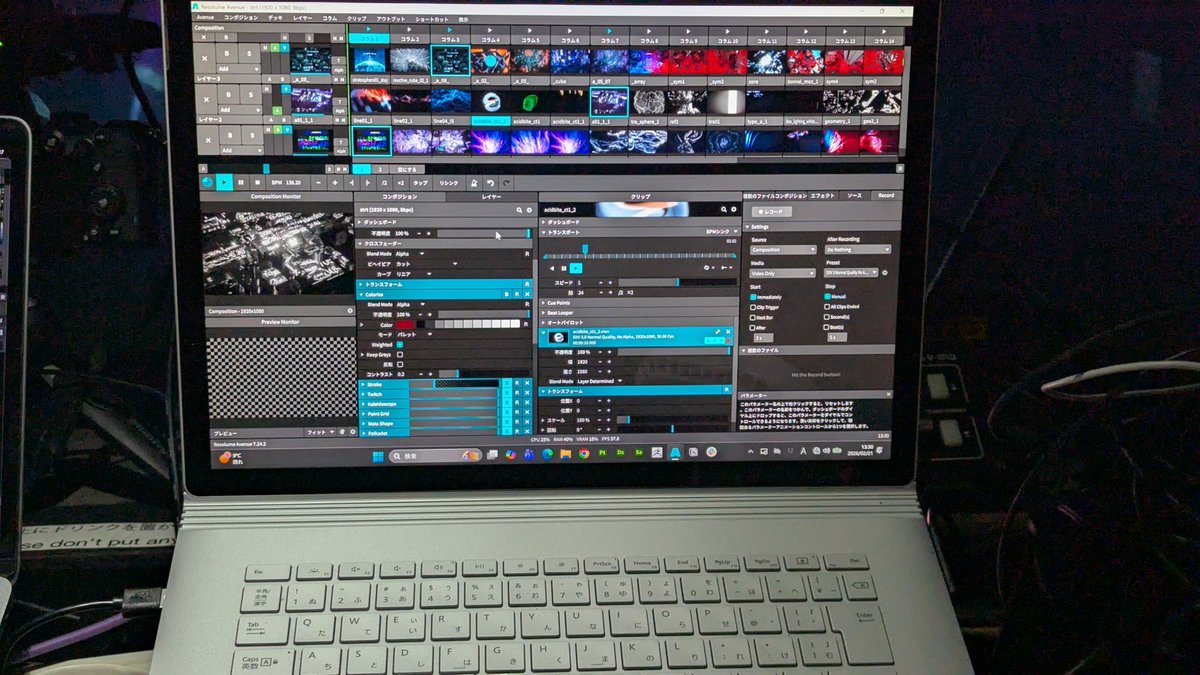Stop composition playback with the square button
The height and width of the screenshot is (675, 1200).
[258, 182]
